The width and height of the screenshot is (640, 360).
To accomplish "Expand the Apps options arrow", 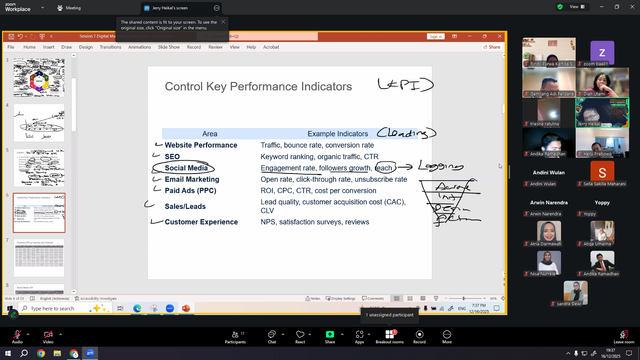I will click(x=369, y=334).
